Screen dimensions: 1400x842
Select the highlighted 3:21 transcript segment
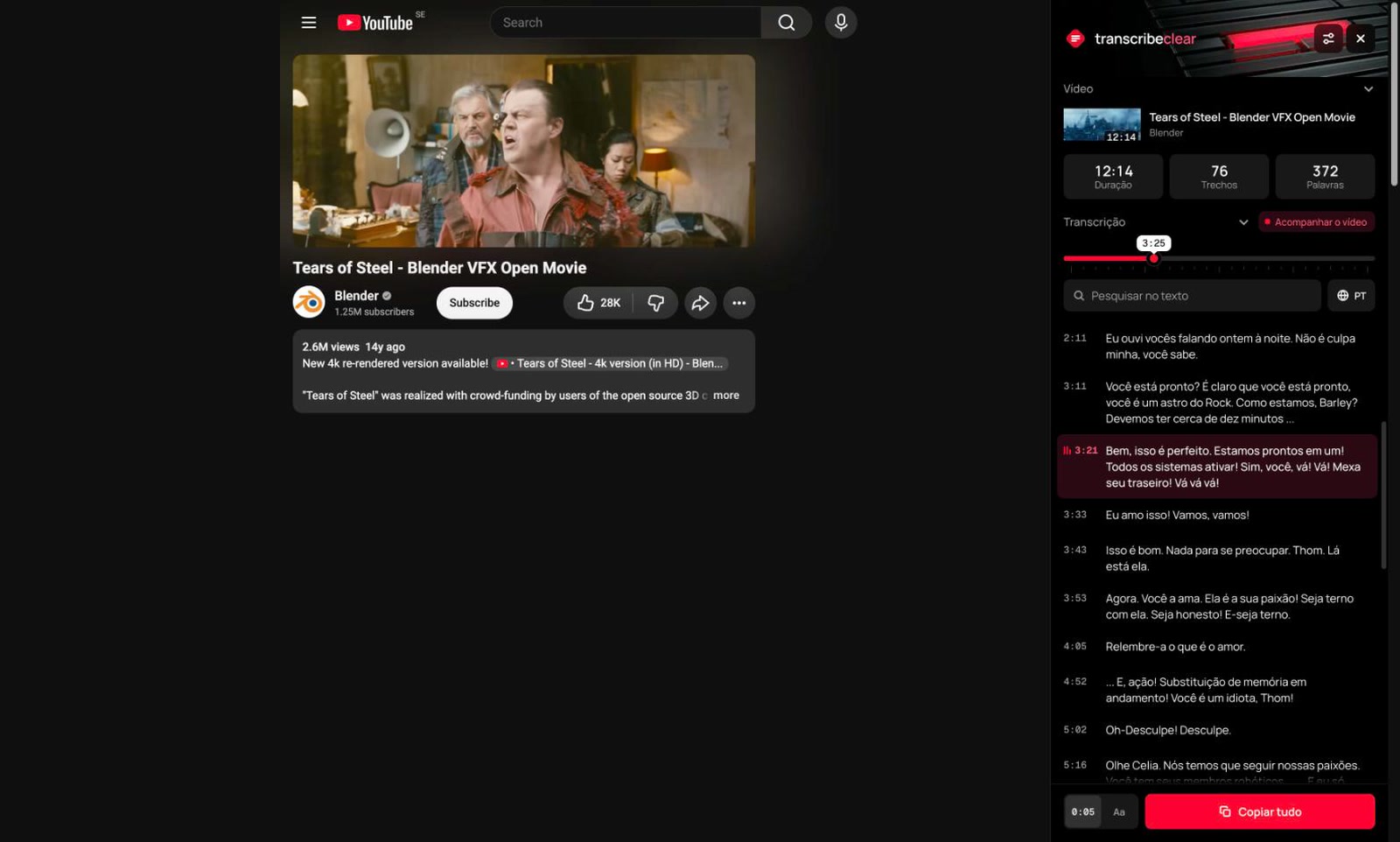[1216, 467]
